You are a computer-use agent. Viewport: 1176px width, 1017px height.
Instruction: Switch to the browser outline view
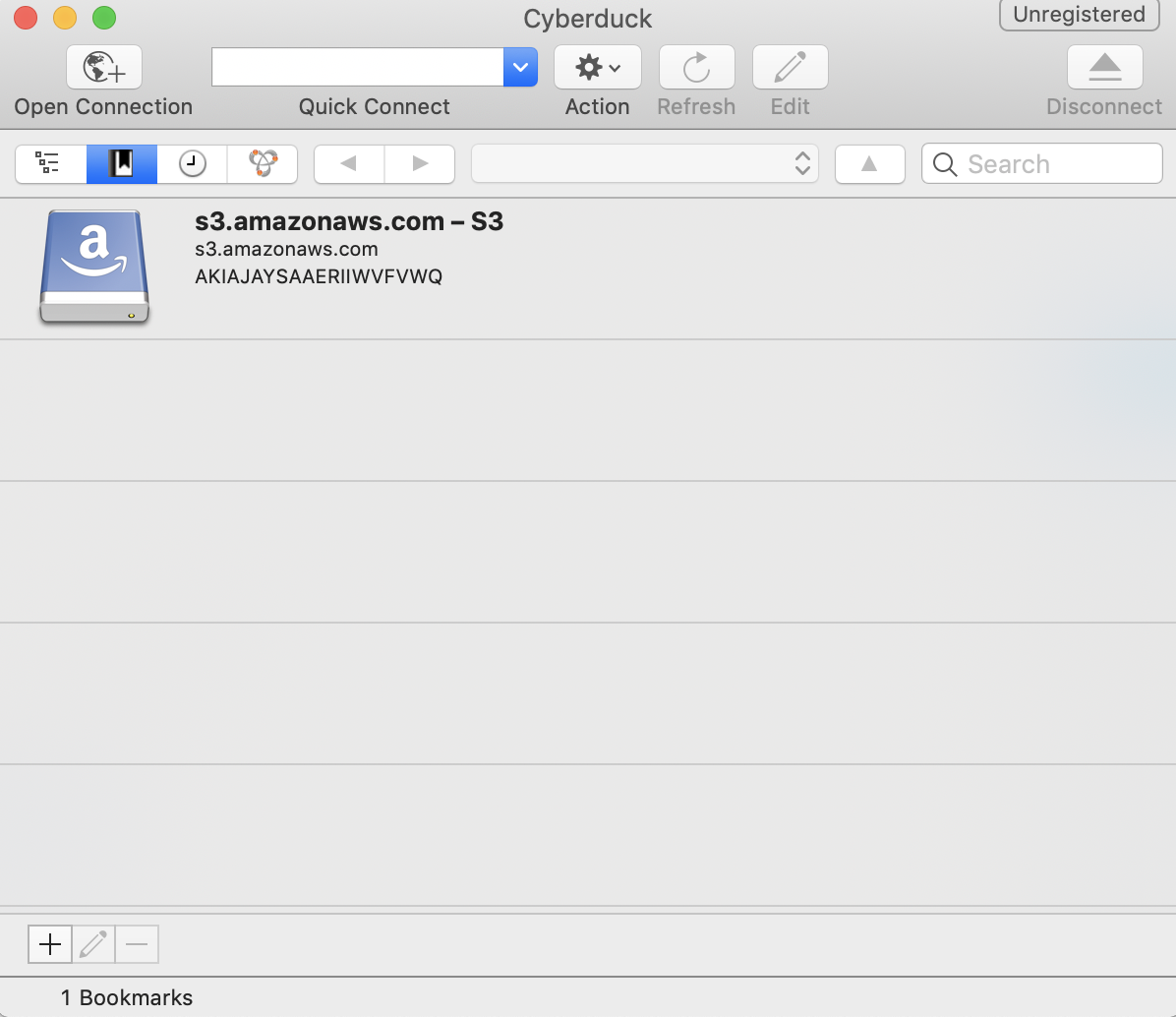(51, 163)
